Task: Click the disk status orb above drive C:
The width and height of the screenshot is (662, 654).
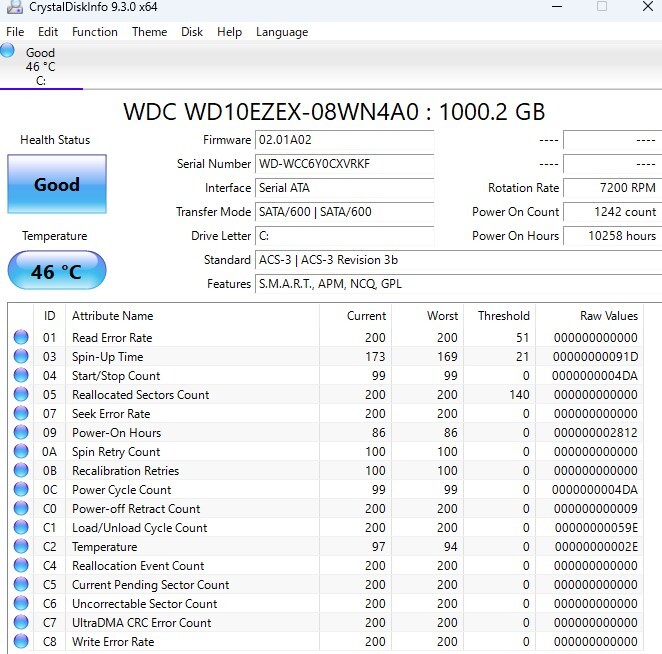Action: [x=8, y=50]
